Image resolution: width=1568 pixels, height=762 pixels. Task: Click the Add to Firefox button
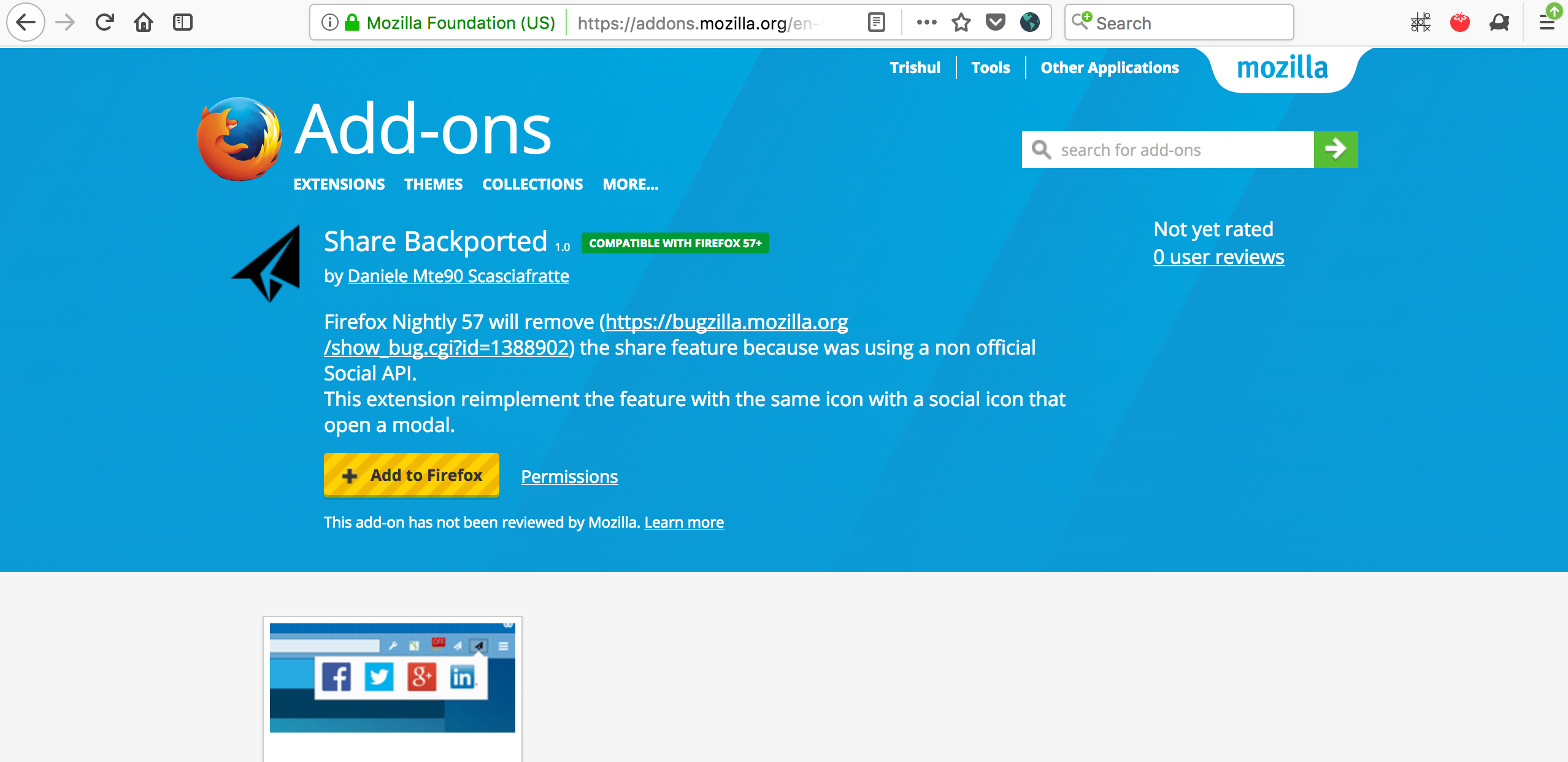click(x=411, y=475)
